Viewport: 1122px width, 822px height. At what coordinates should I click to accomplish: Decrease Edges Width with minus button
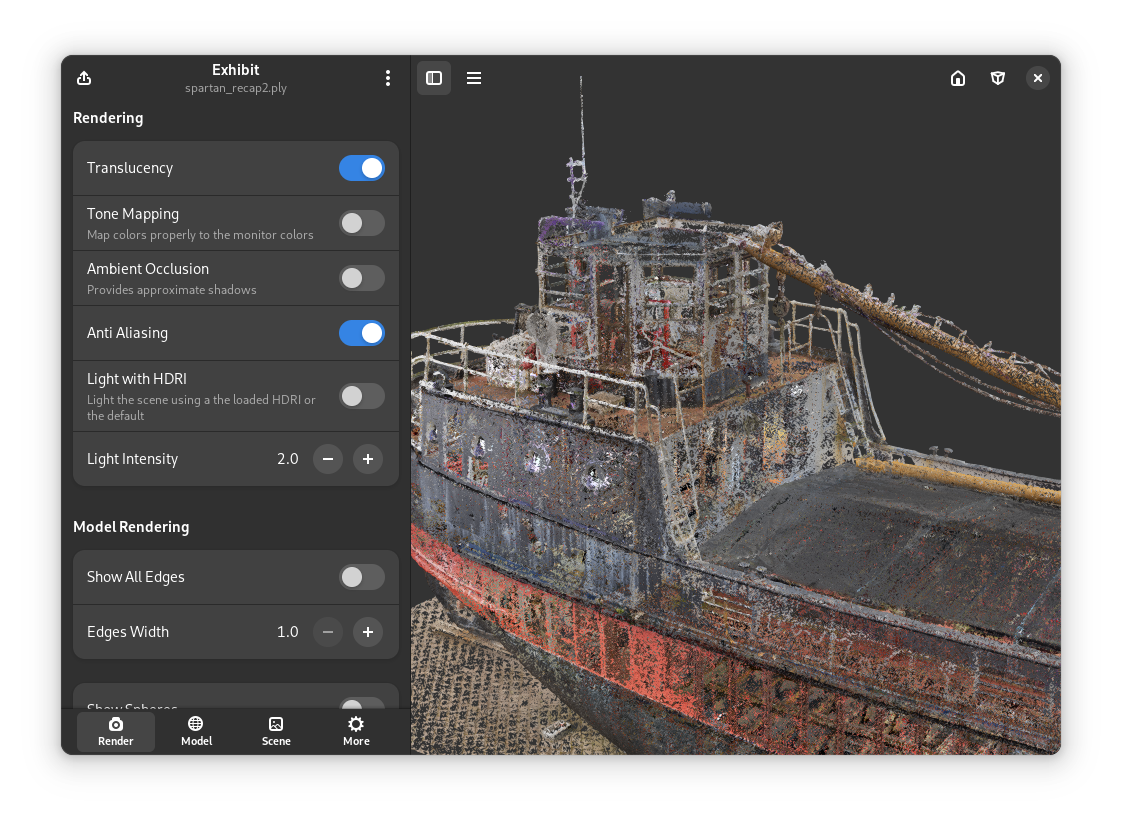pyautogui.click(x=328, y=632)
